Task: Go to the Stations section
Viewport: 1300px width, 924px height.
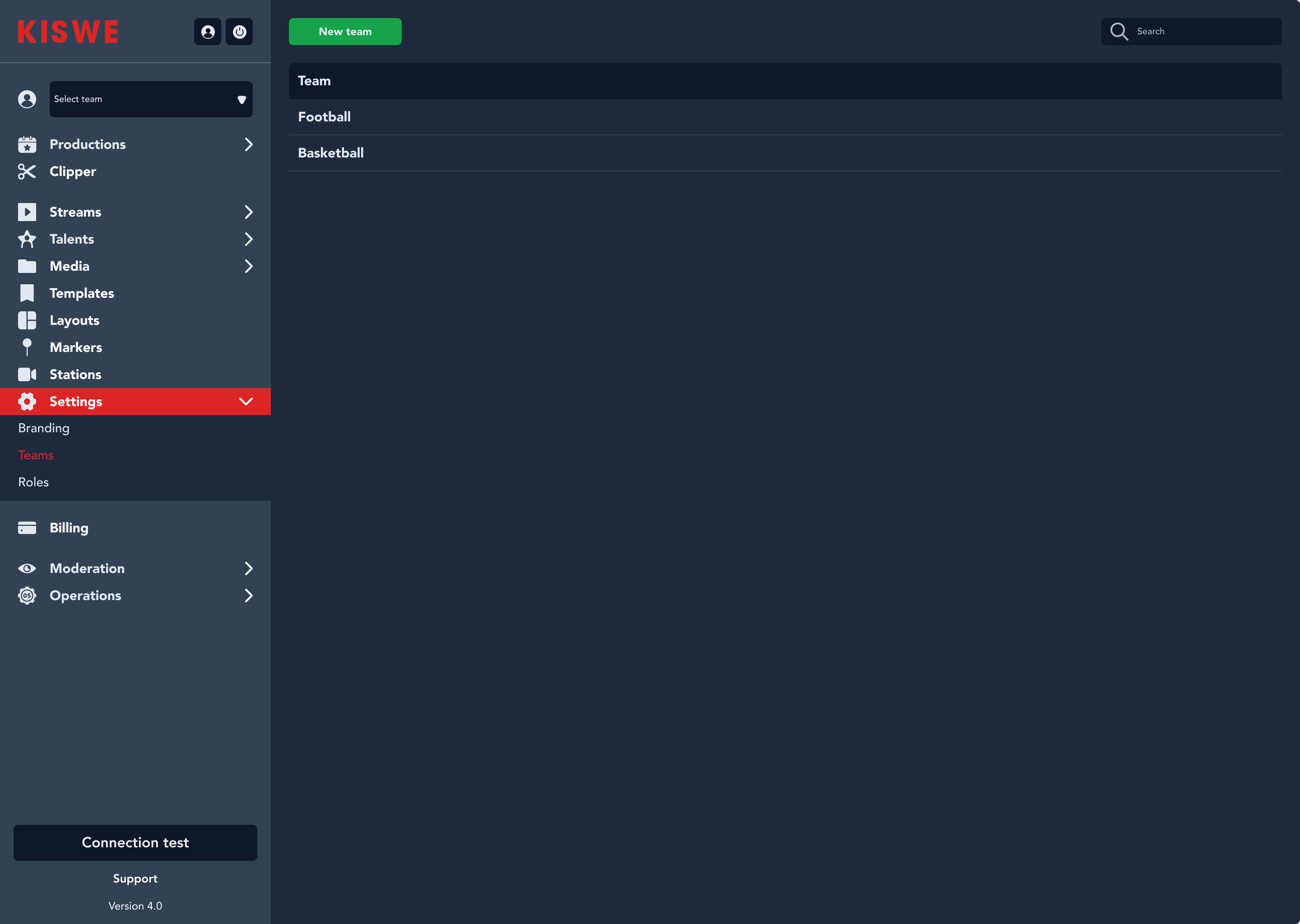Action: click(75, 374)
